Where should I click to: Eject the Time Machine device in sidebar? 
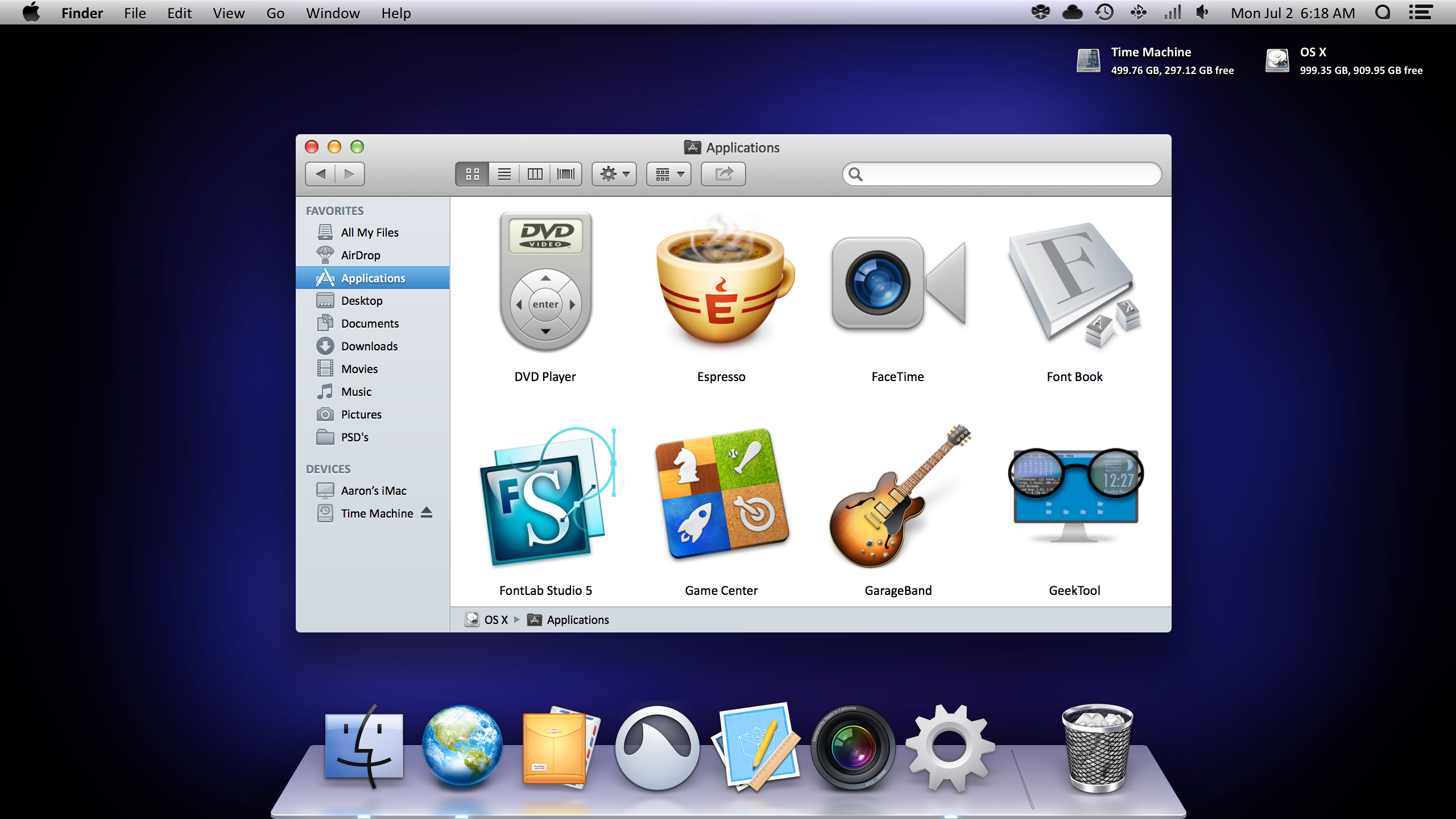pyautogui.click(x=427, y=512)
